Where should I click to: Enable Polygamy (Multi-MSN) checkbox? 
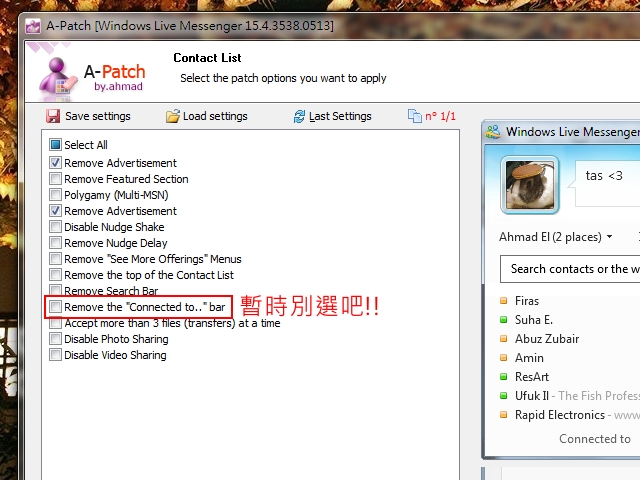point(55,194)
